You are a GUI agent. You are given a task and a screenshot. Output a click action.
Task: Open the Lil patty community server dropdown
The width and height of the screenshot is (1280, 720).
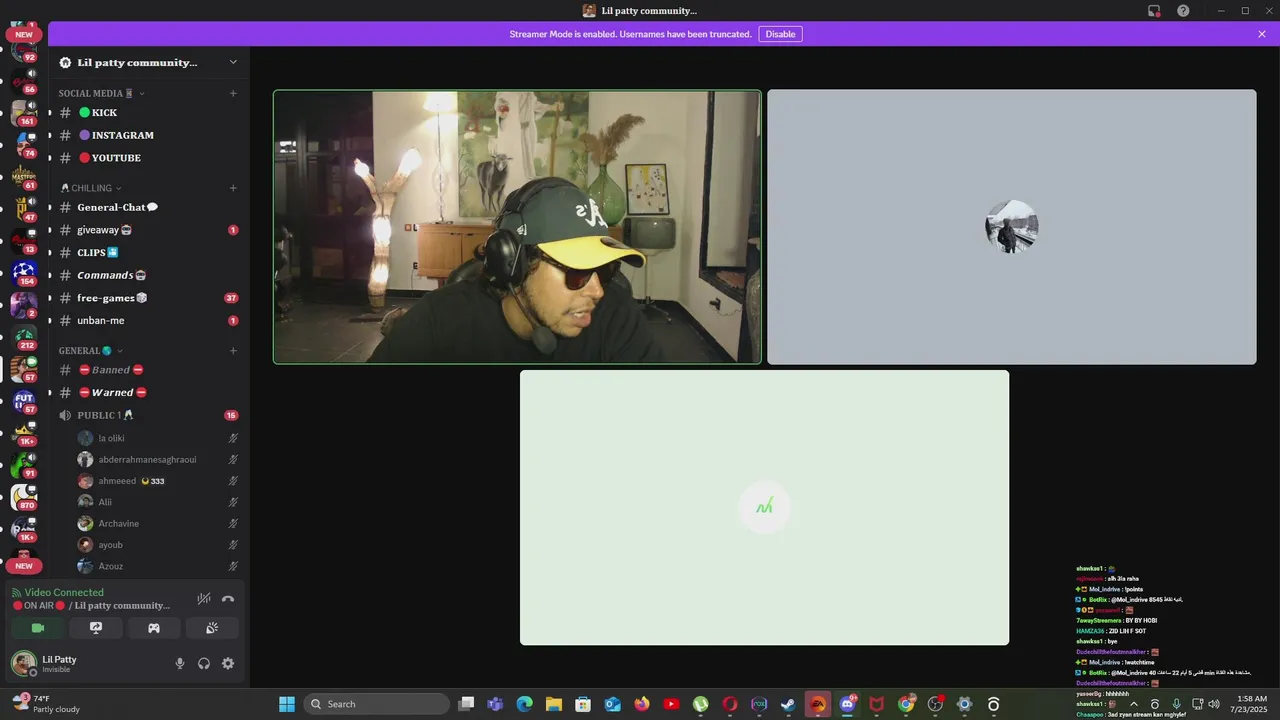click(x=233, y=62)
